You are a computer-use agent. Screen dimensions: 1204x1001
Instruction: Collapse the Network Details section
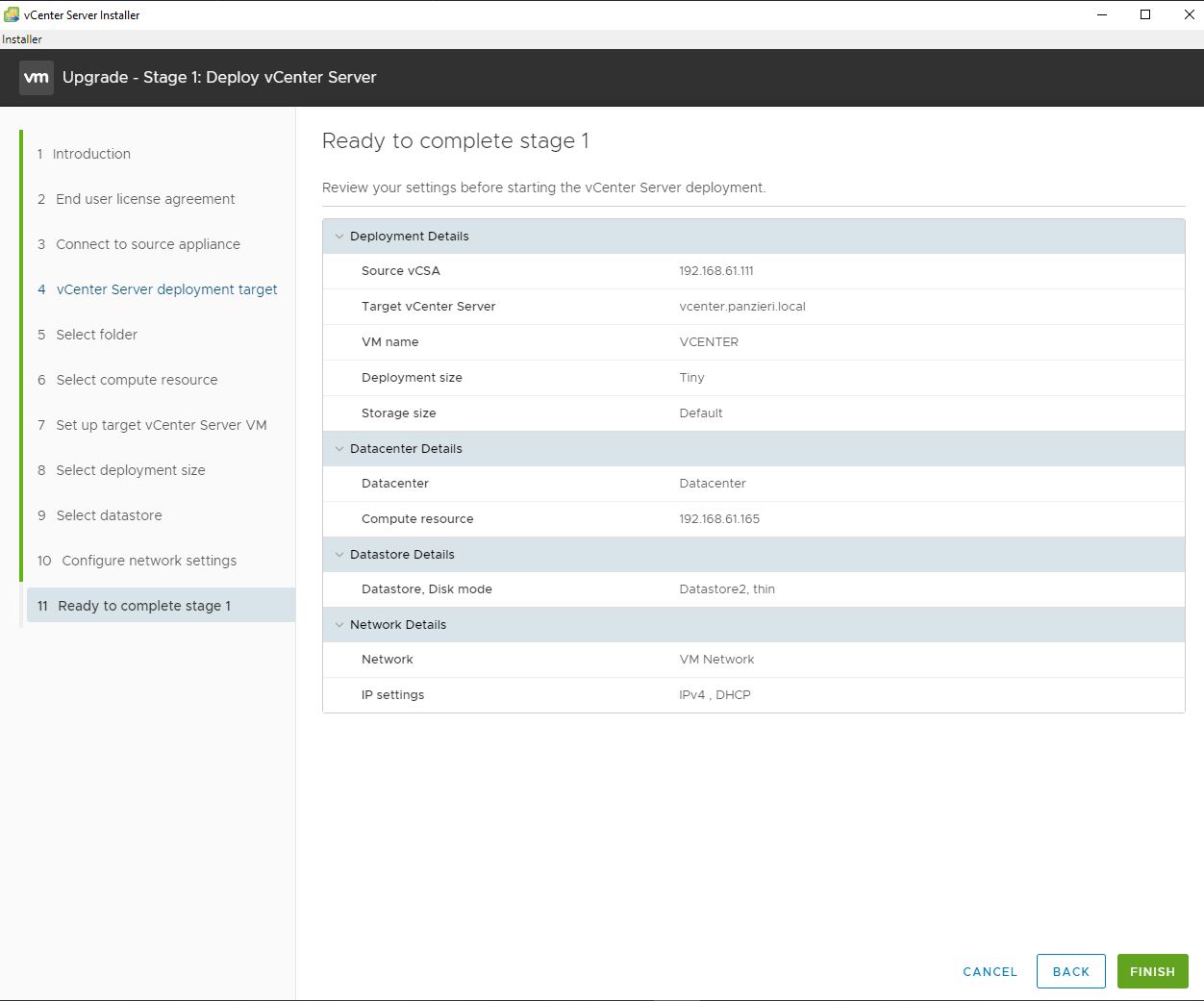[x=339, y=625]
